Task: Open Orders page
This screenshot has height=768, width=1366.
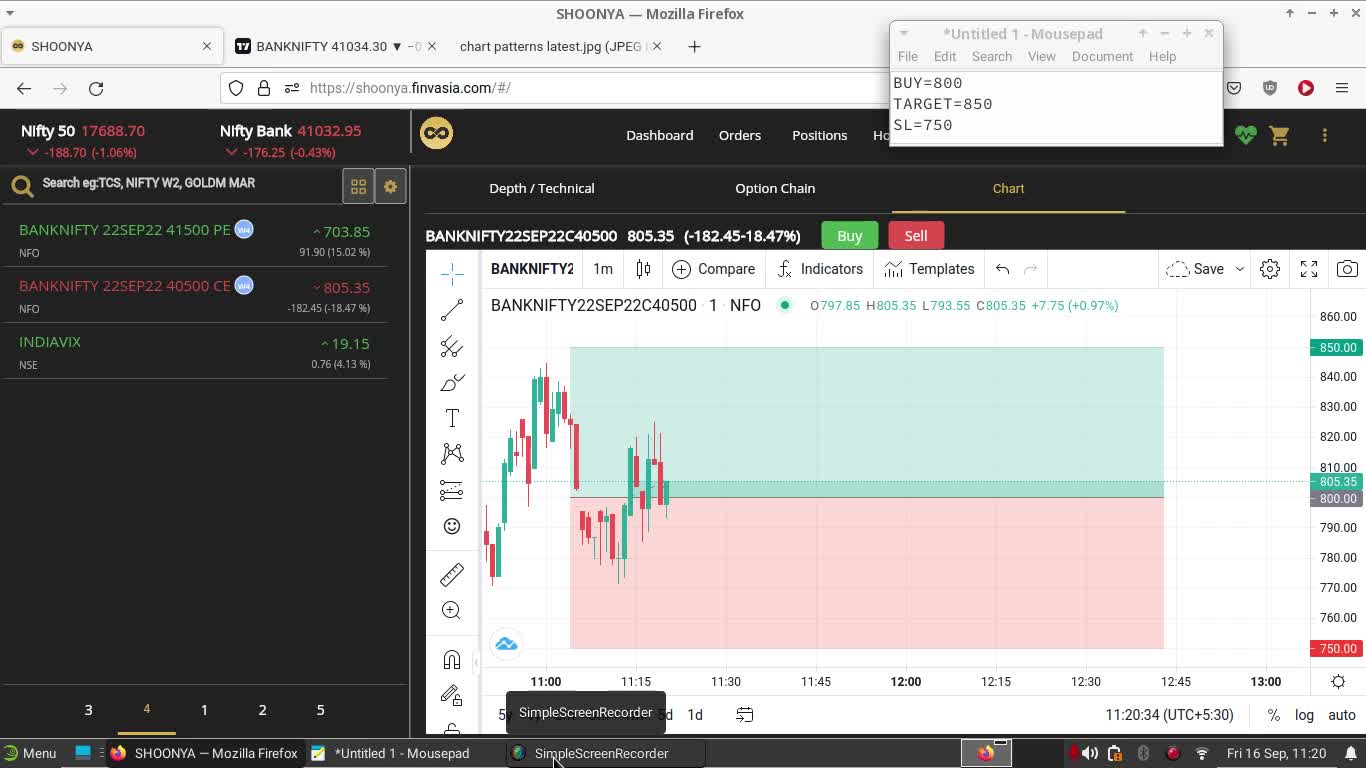Action: (x=740, y=135)
